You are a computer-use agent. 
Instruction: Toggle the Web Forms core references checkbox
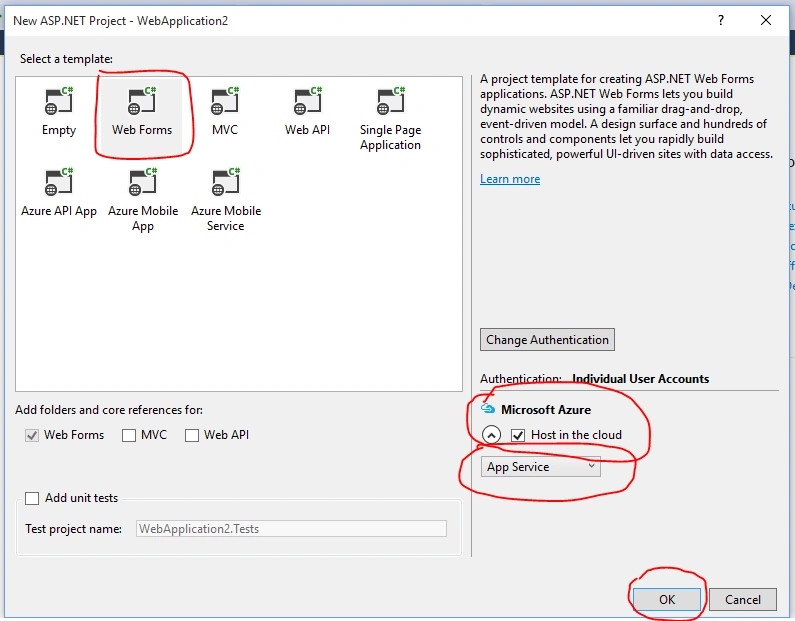(x=32, y=435)
